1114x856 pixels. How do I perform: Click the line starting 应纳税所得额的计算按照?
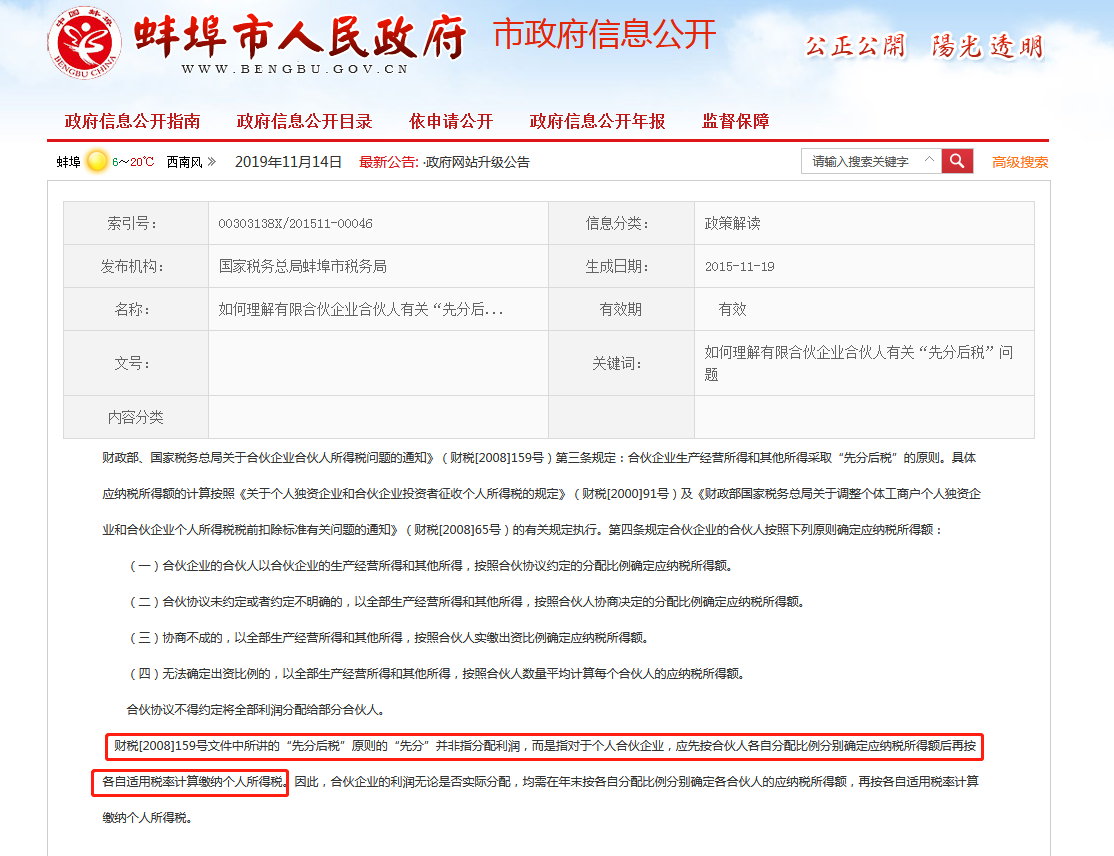[x=541, y=494]
